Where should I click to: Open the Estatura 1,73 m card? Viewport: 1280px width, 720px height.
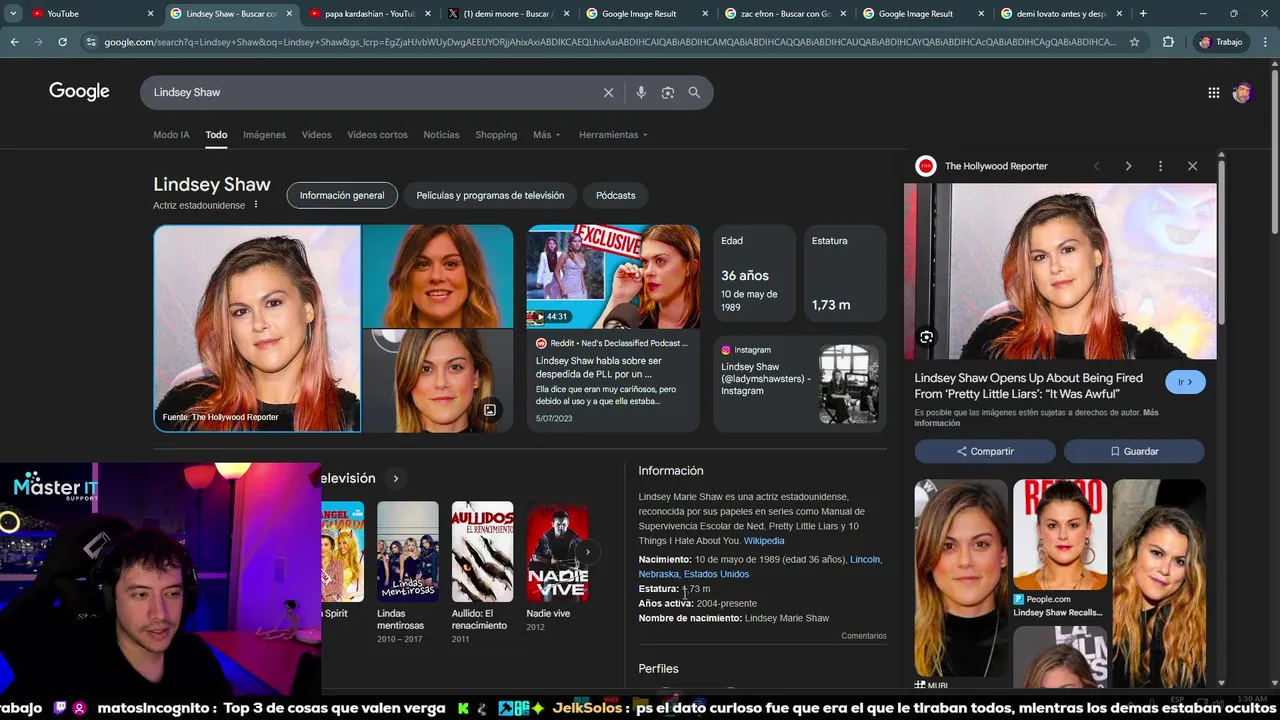tap(845, 275)
